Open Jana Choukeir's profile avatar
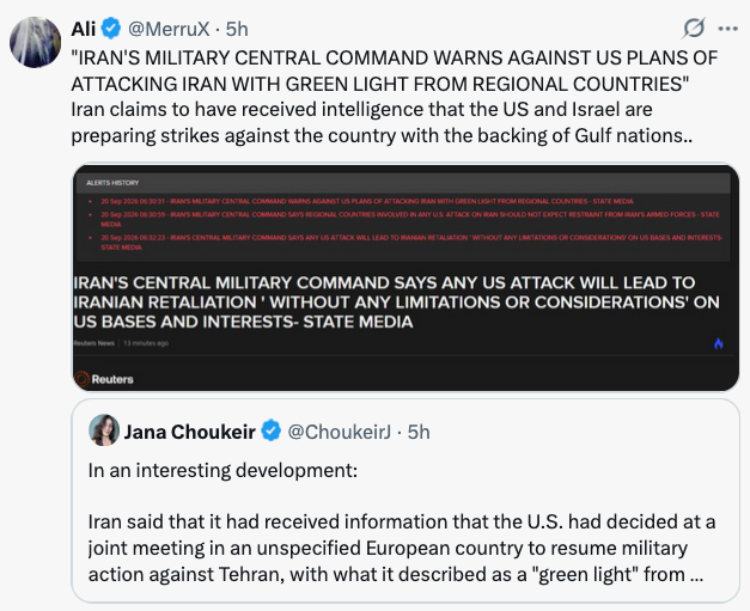Viewport: 750px width, 611px height. pyautogui.click(x=104, y=430)
